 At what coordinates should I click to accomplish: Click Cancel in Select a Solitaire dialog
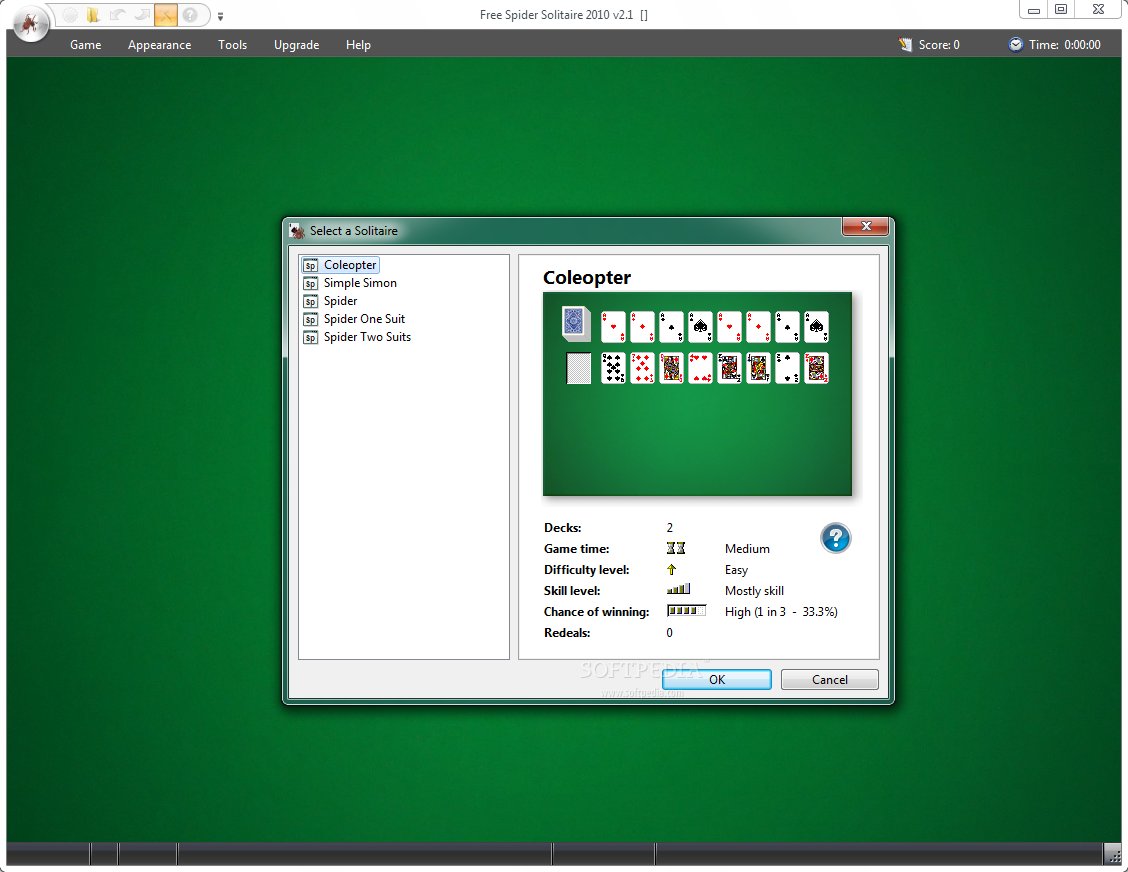point(829,679)
